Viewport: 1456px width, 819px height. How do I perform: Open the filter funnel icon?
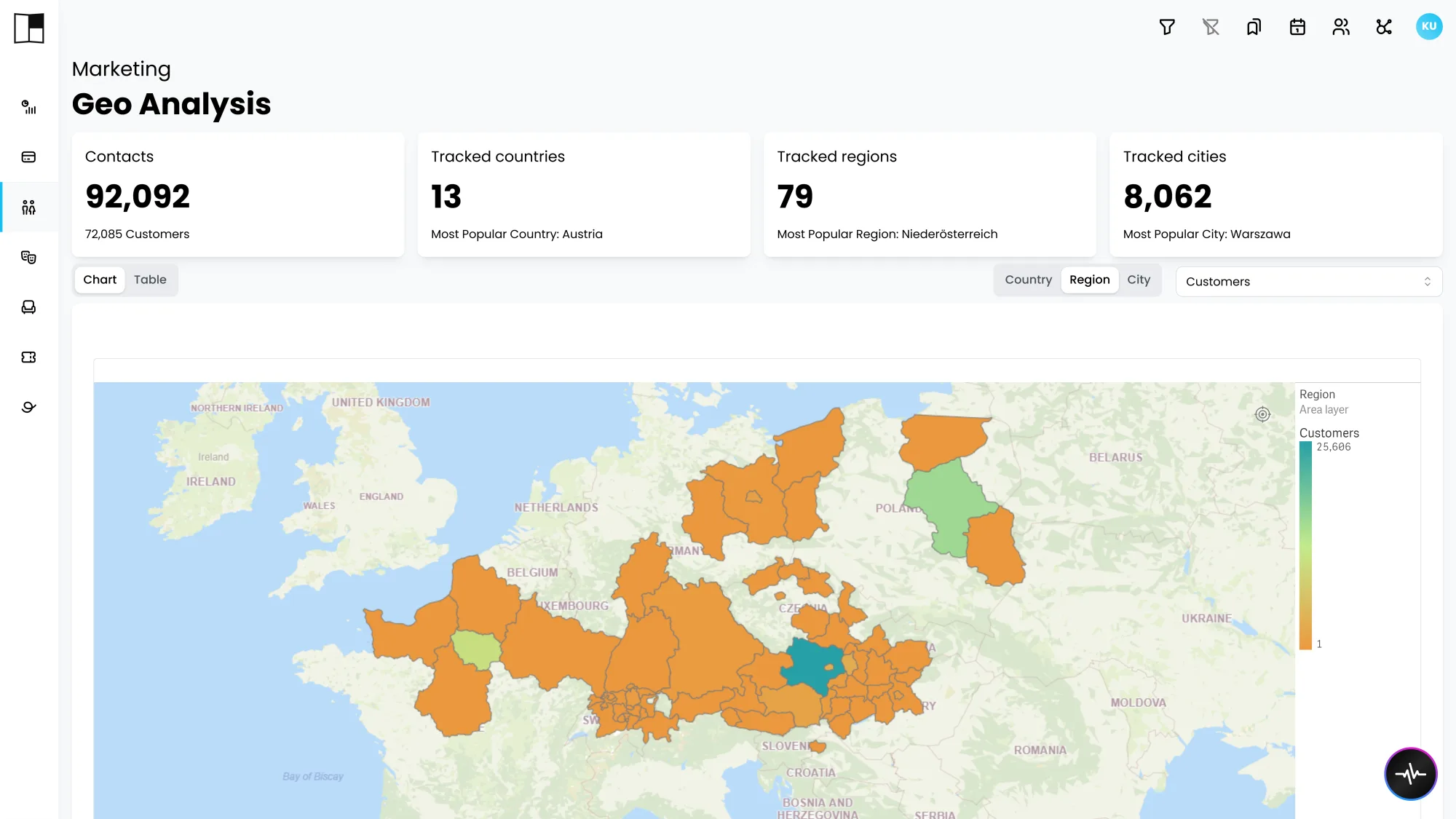click(1167, 27)
